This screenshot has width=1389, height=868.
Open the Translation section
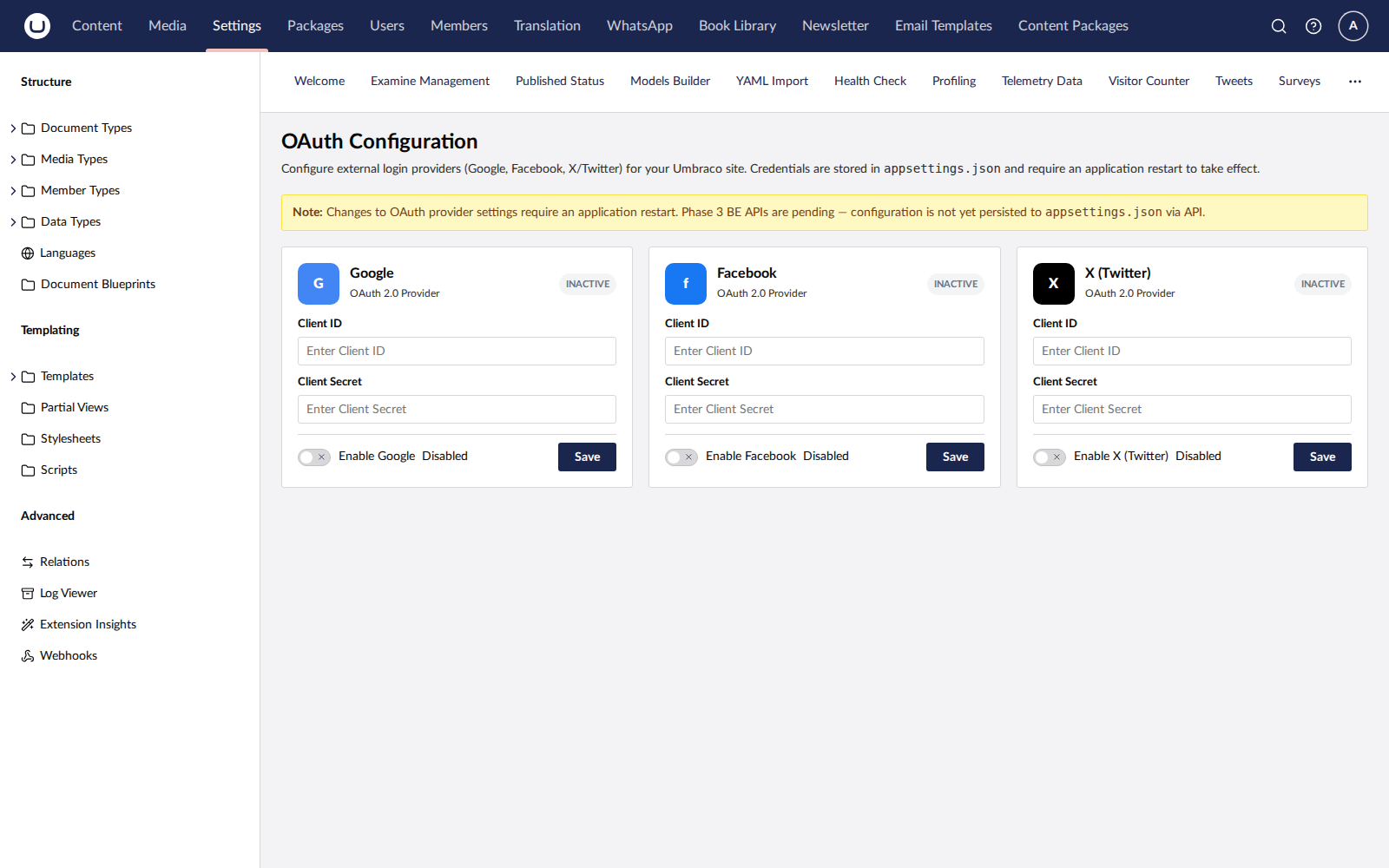point(547,26)
